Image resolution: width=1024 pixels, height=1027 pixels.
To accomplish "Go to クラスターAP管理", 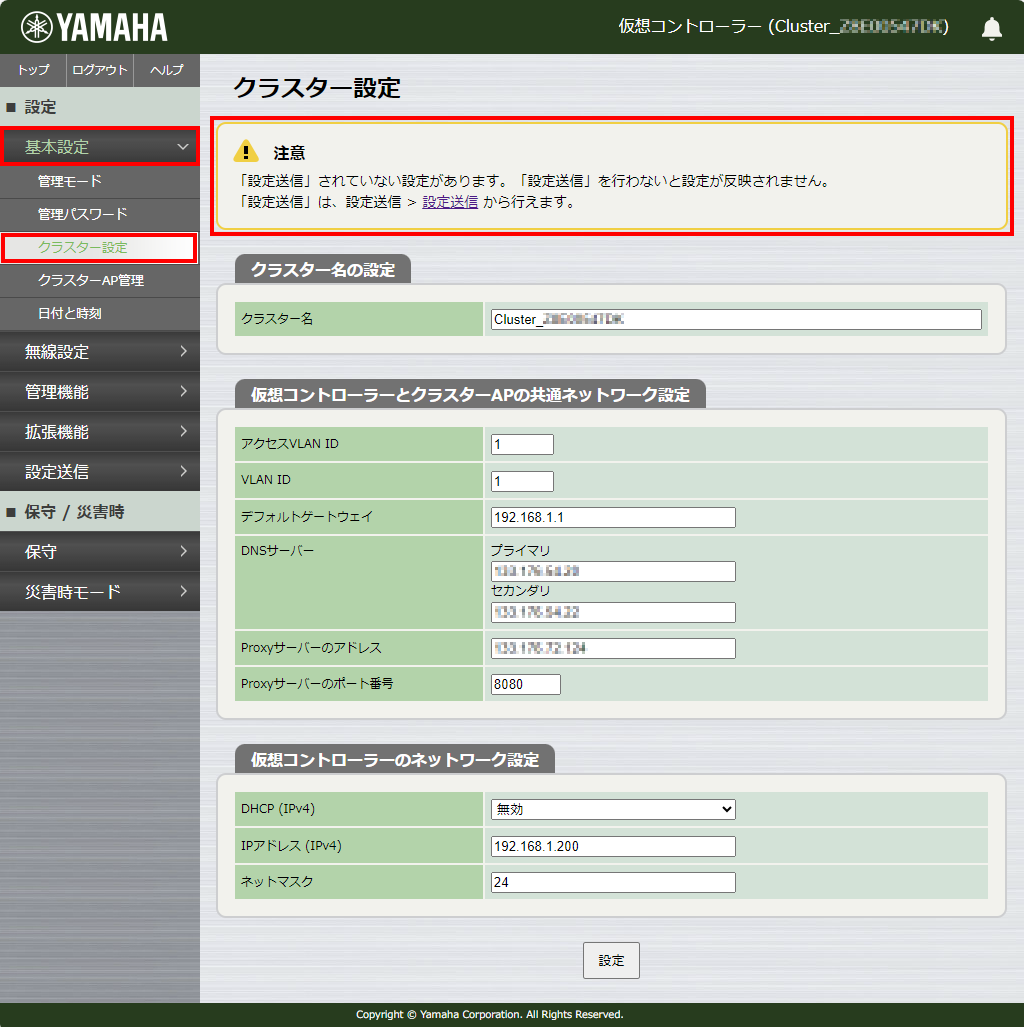I will [x=90, y=280].
